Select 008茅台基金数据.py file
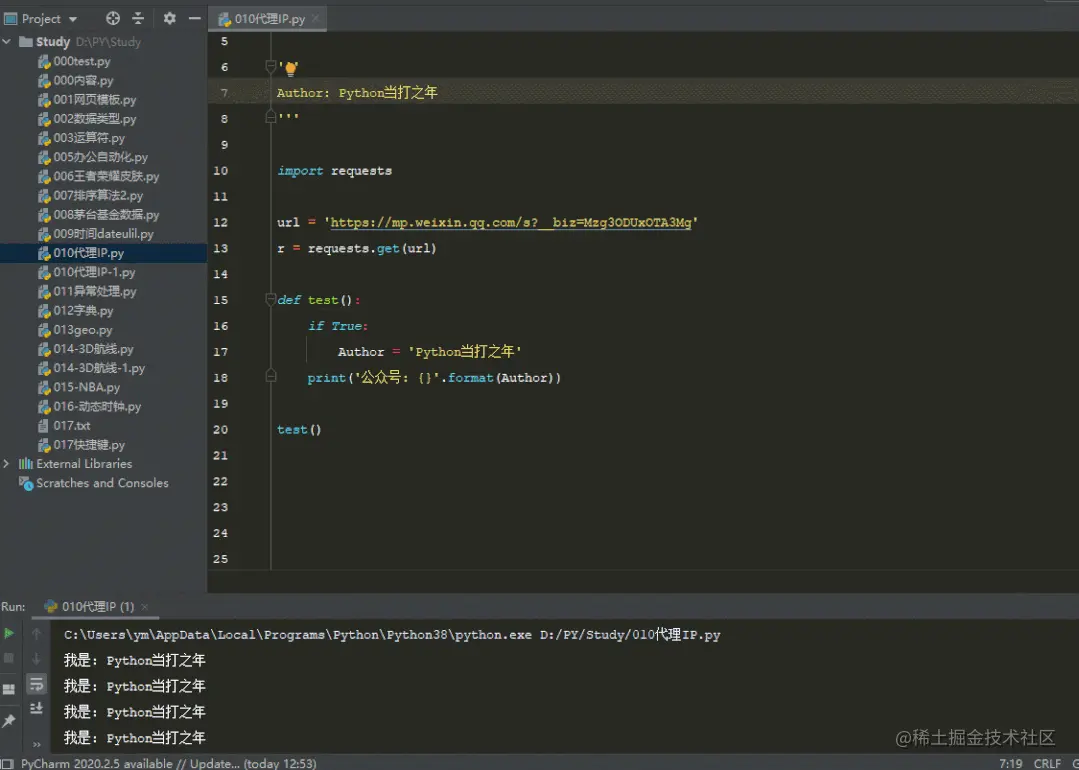 pos(105,215)
